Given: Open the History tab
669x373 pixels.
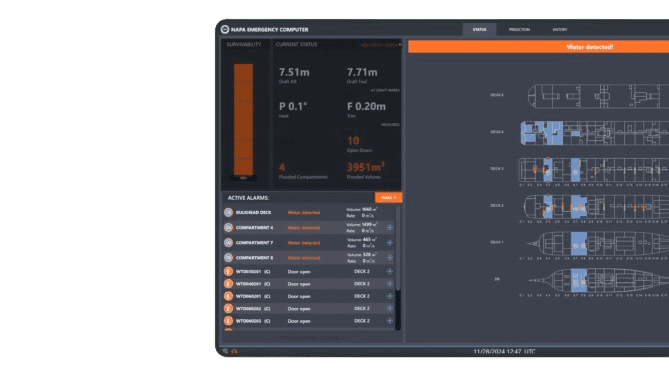Looking at the screenshot, I should pos(560,29).
